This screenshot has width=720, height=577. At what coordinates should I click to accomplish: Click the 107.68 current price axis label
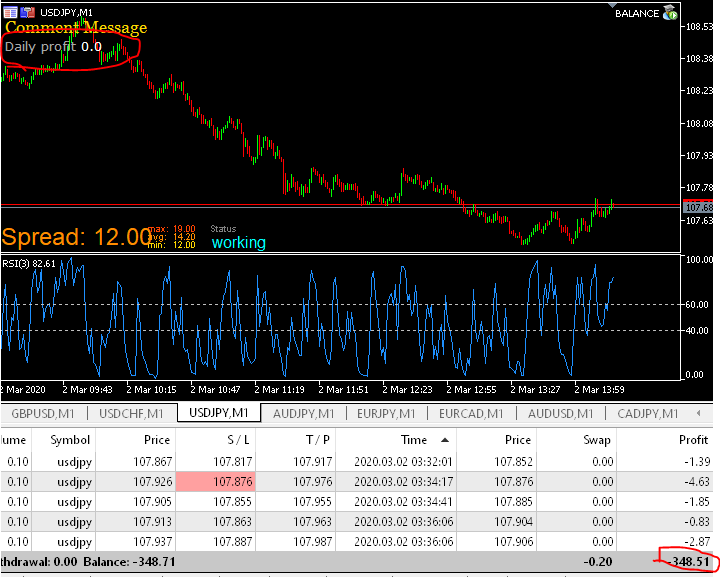[698, 207]
